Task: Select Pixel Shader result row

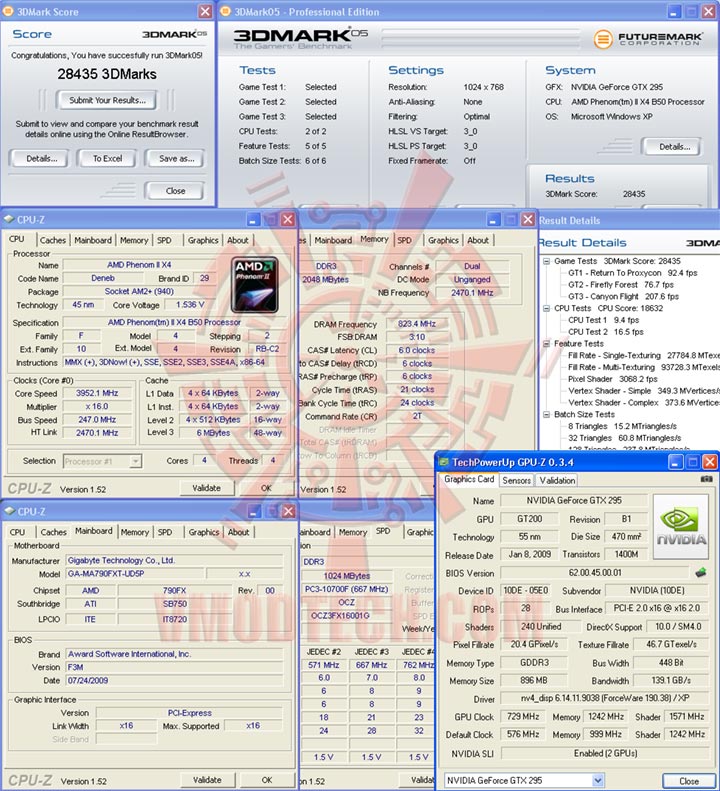Action: pos(613,379)
